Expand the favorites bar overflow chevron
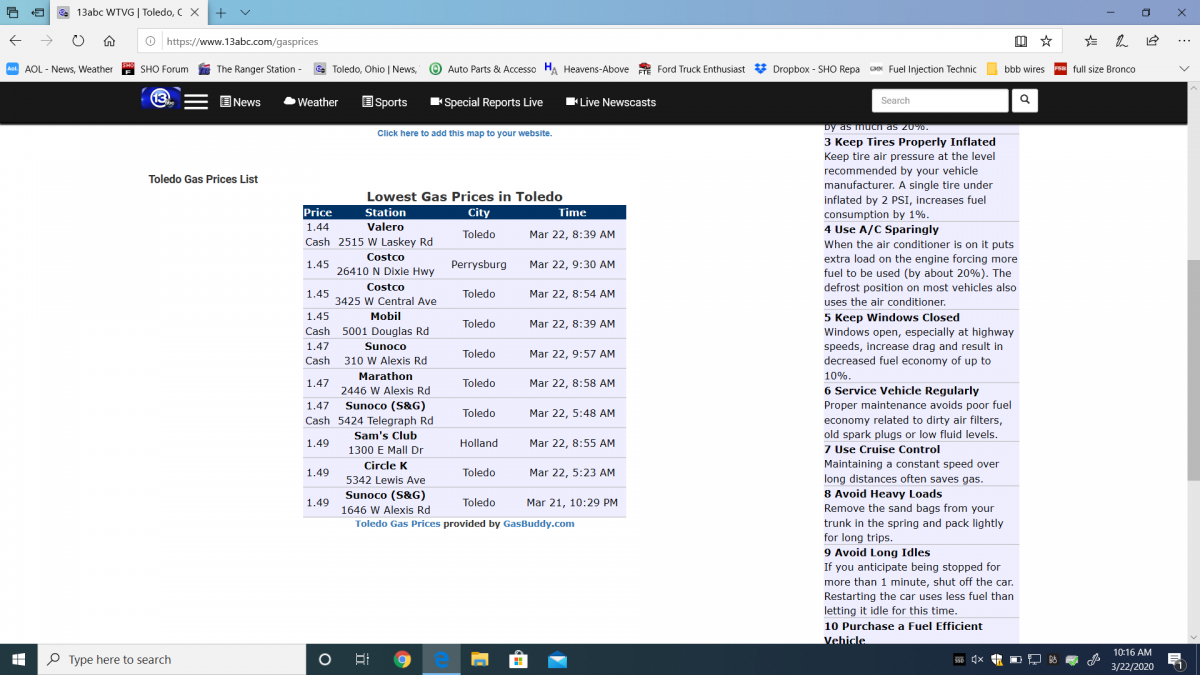This screenshot has width=1200, height=675. point(1184,69)
